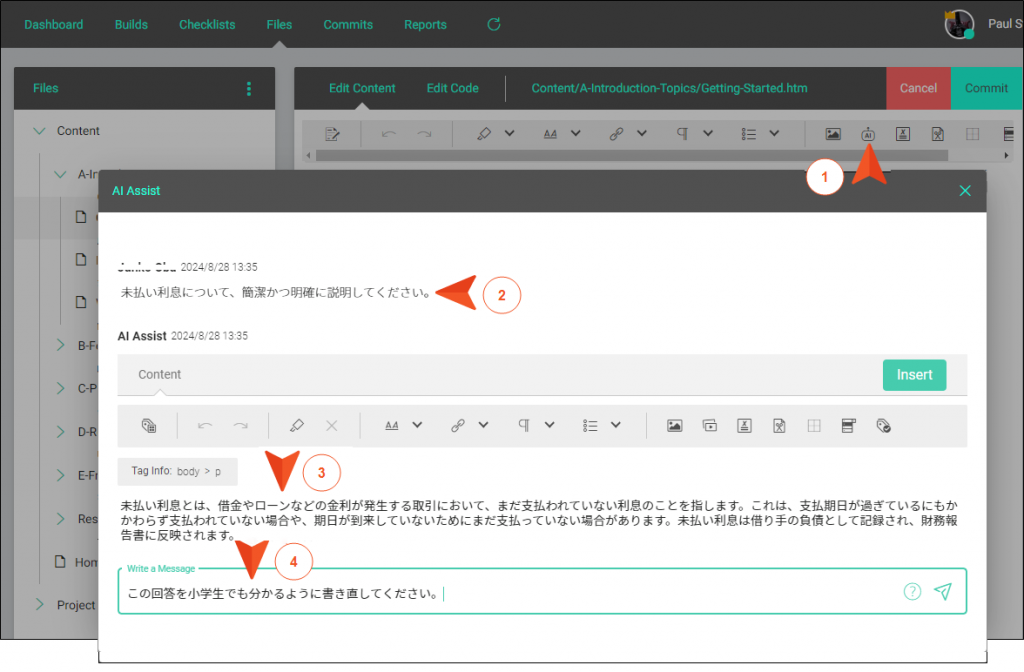Insert image using AI Assist toolbar icon

coord(675,426)
